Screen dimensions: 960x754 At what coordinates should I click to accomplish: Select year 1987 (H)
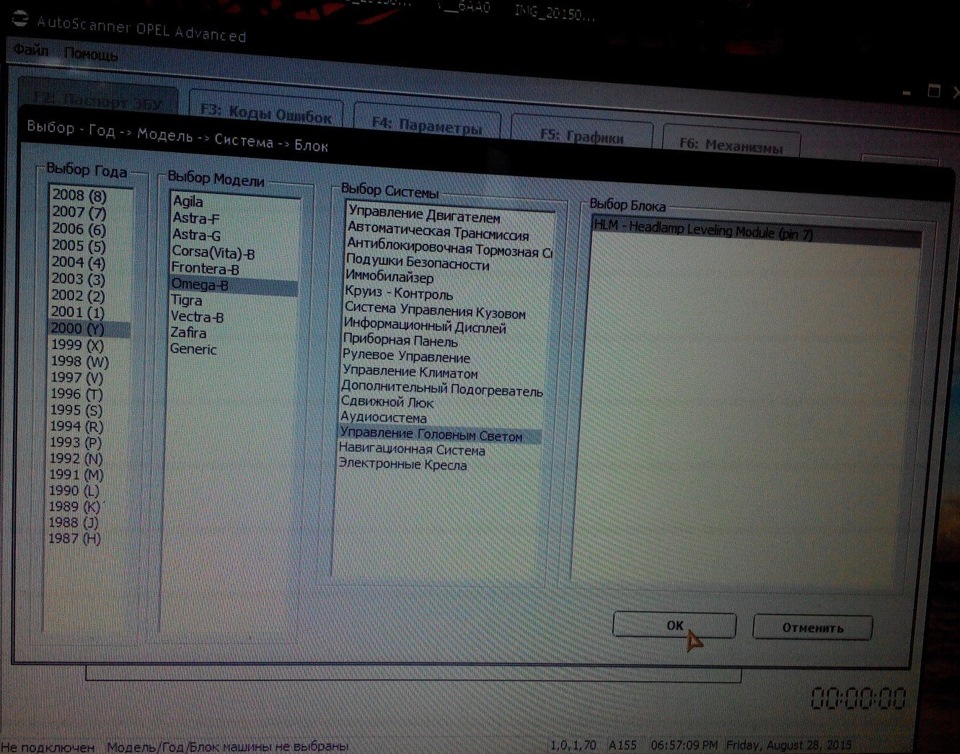click(74, 539)
